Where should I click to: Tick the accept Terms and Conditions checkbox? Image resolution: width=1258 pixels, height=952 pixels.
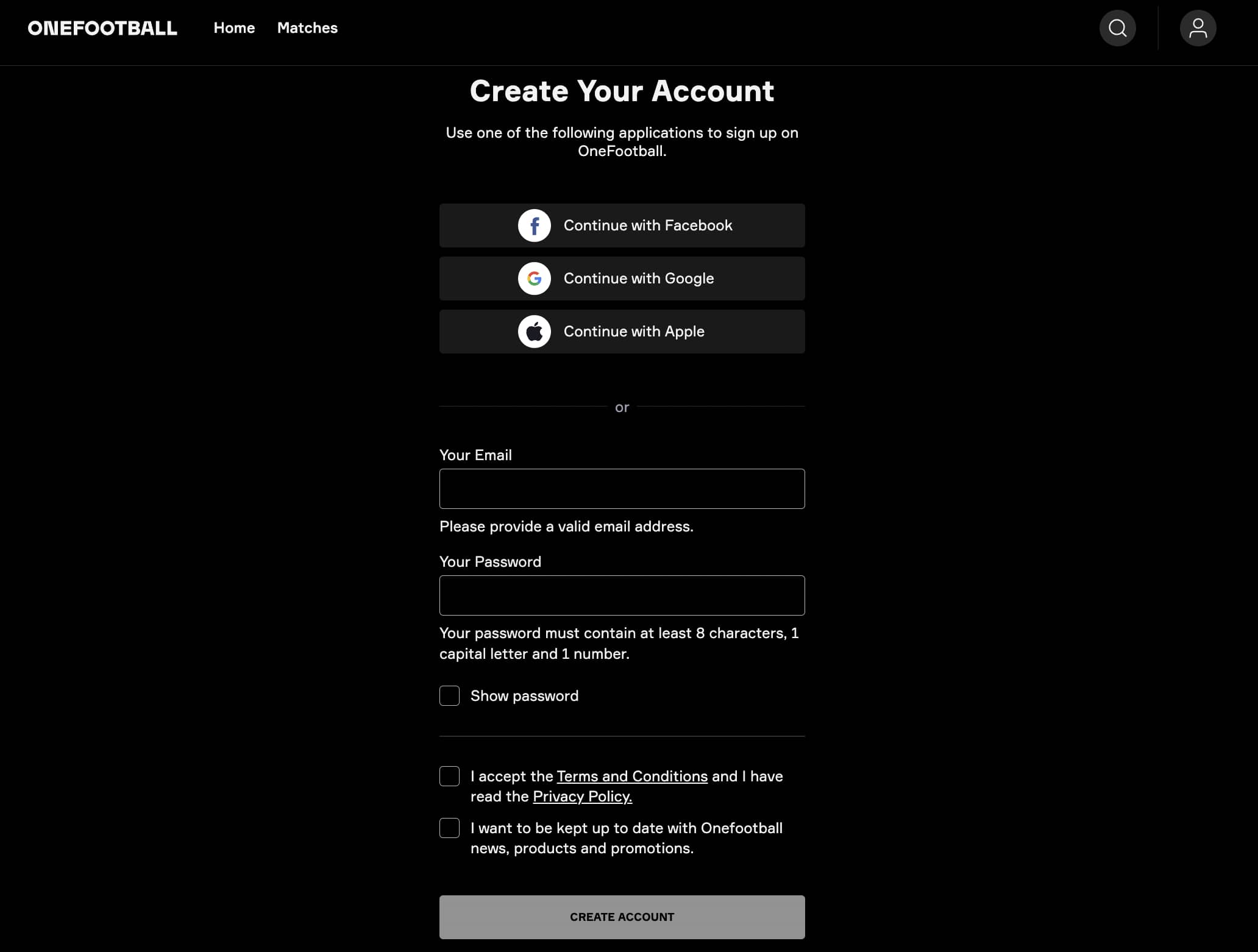[x=449, y=776]
